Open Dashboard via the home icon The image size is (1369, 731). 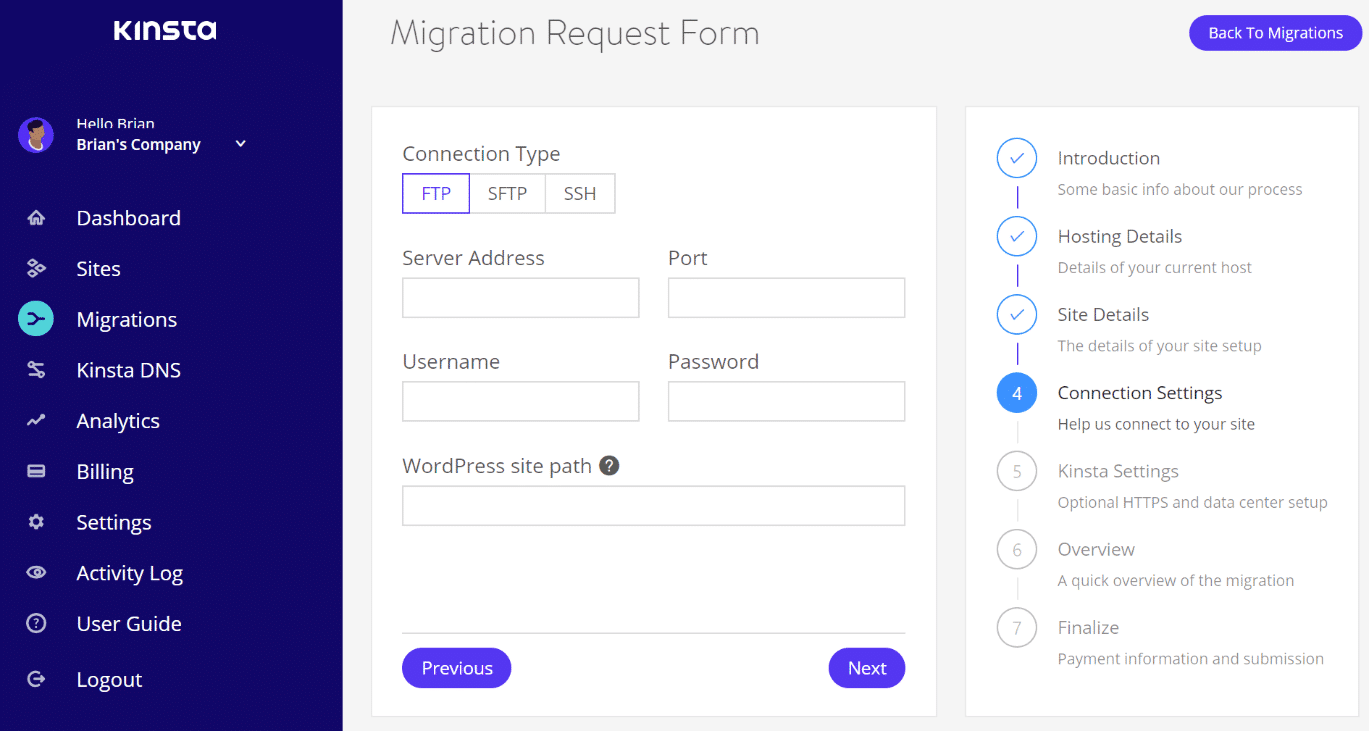pos(36,218)
